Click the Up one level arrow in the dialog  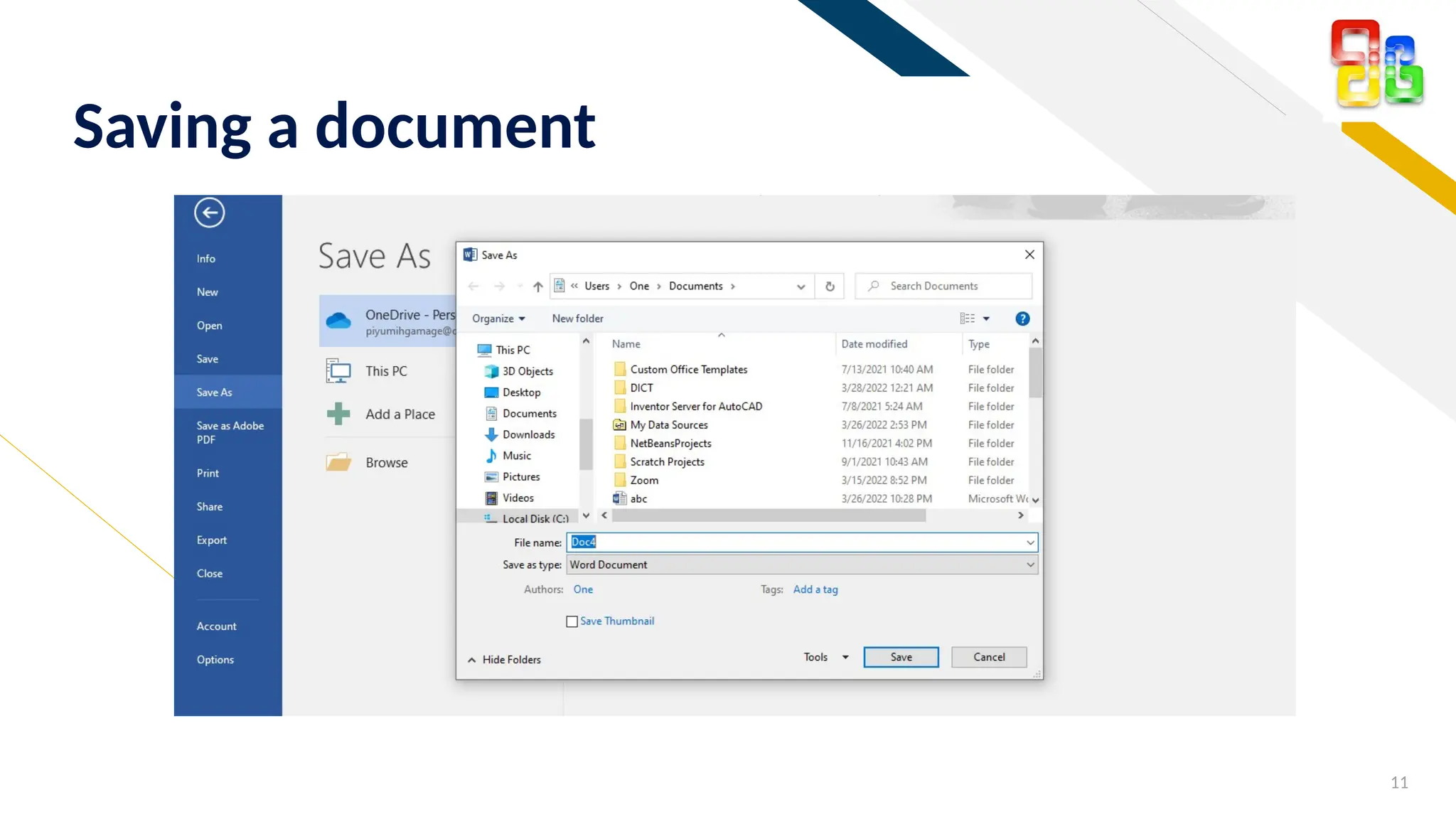[x=538, y=287]
